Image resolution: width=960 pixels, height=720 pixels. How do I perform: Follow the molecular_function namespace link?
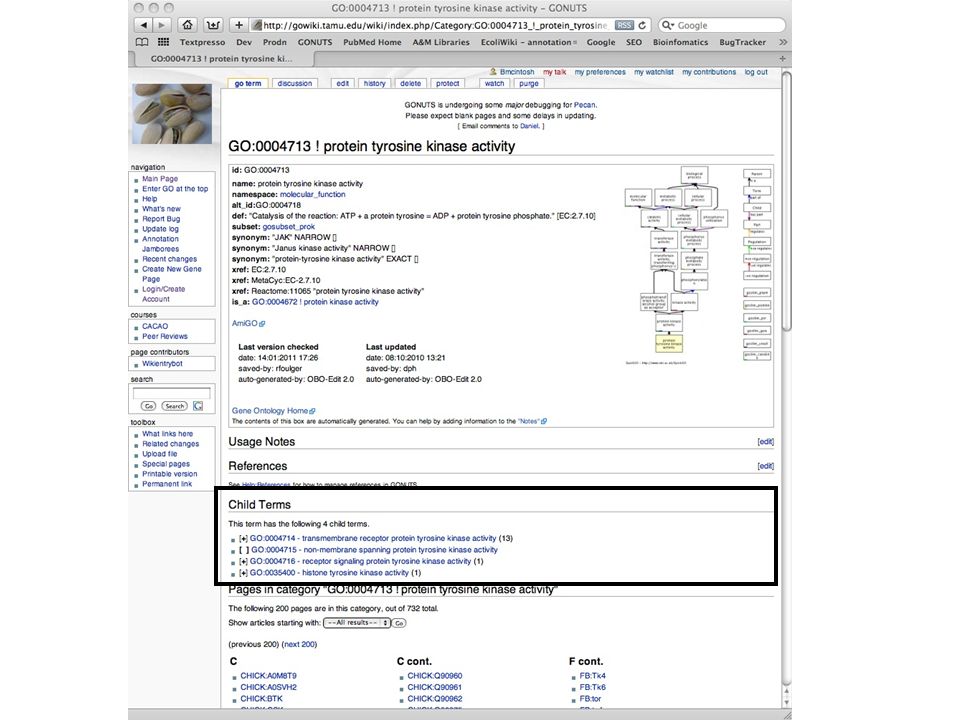(x=312, y=194)
